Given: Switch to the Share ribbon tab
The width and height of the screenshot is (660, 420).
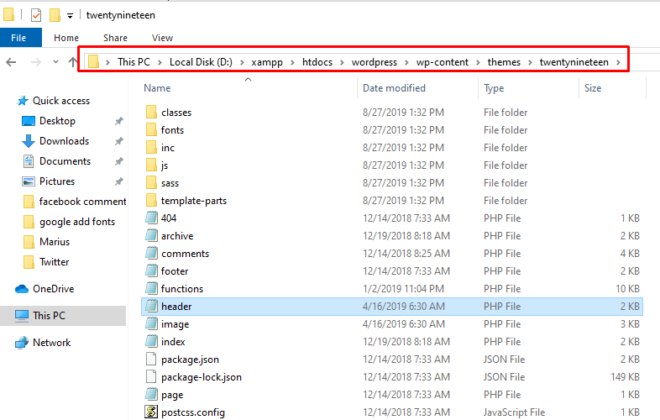Looking at the screenshot, I should 115,38.
